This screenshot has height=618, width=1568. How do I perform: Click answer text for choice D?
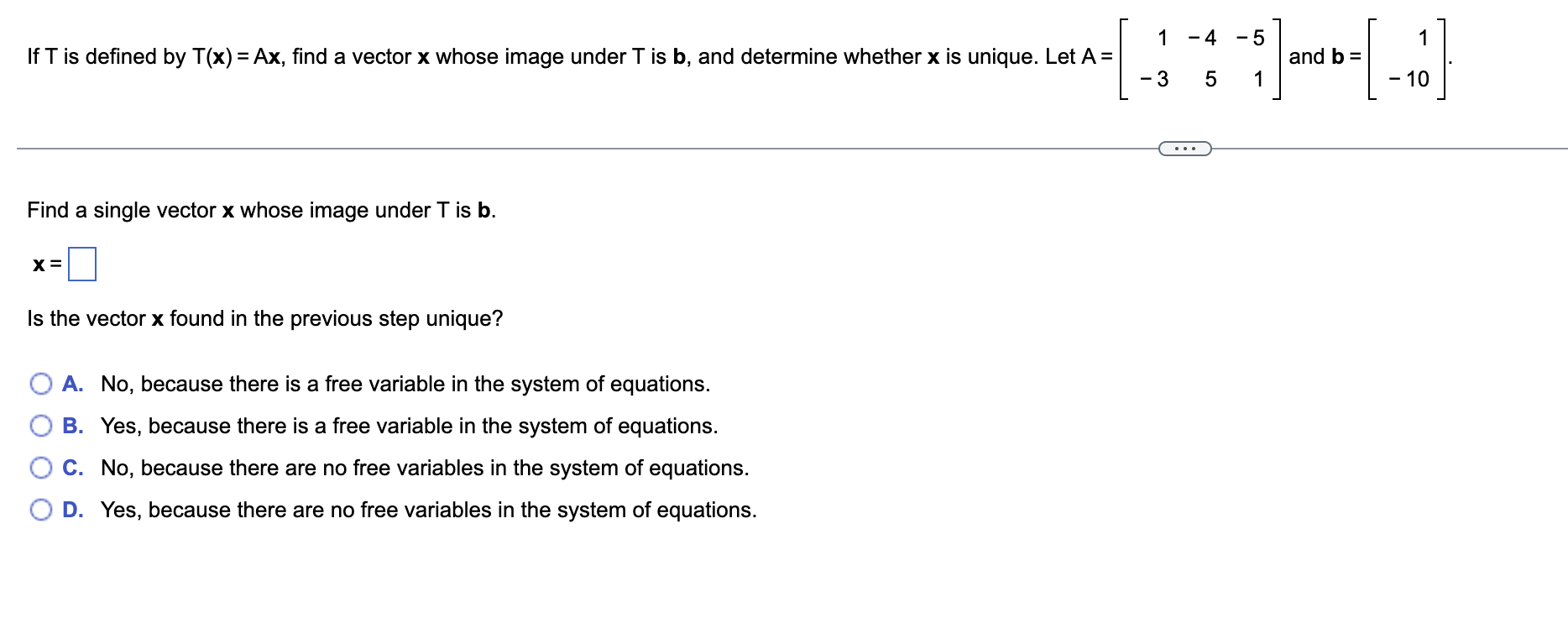428,510
